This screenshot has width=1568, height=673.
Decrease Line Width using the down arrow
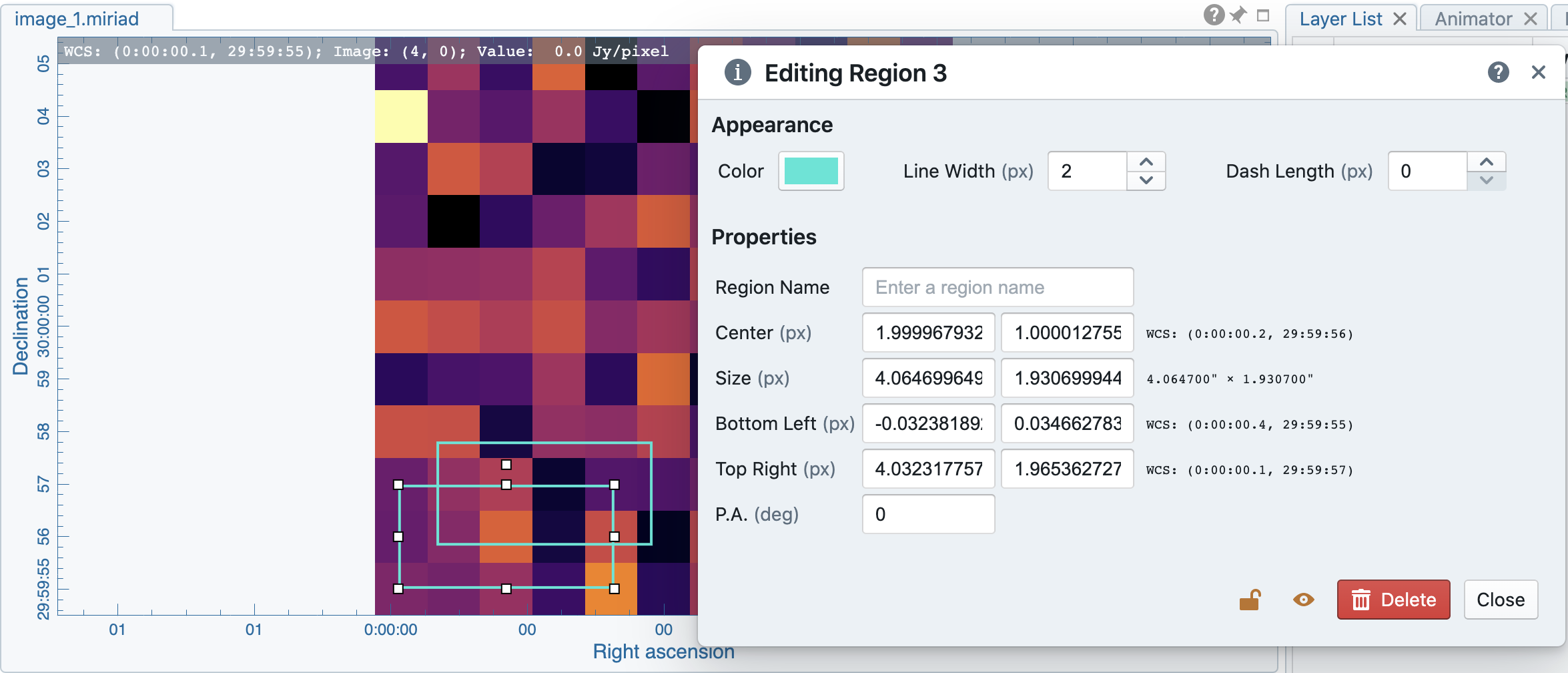coord(1146,181)
